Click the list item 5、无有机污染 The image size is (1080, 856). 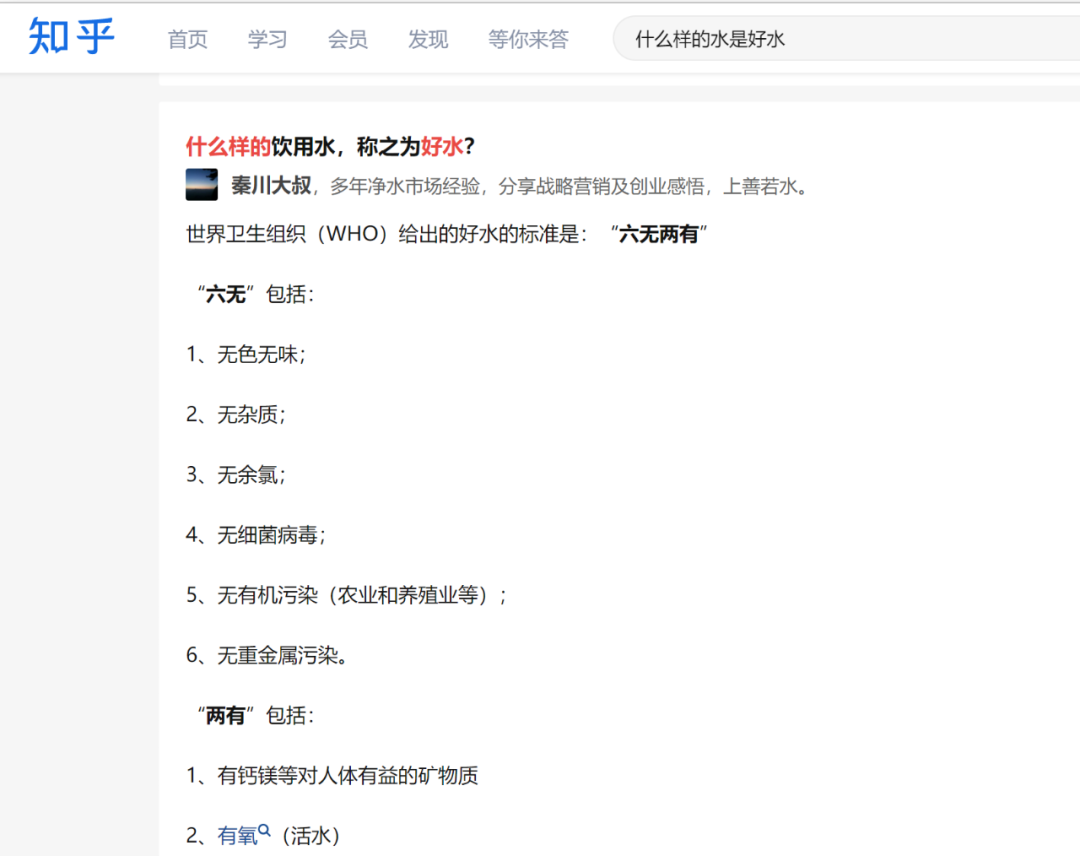346,595
